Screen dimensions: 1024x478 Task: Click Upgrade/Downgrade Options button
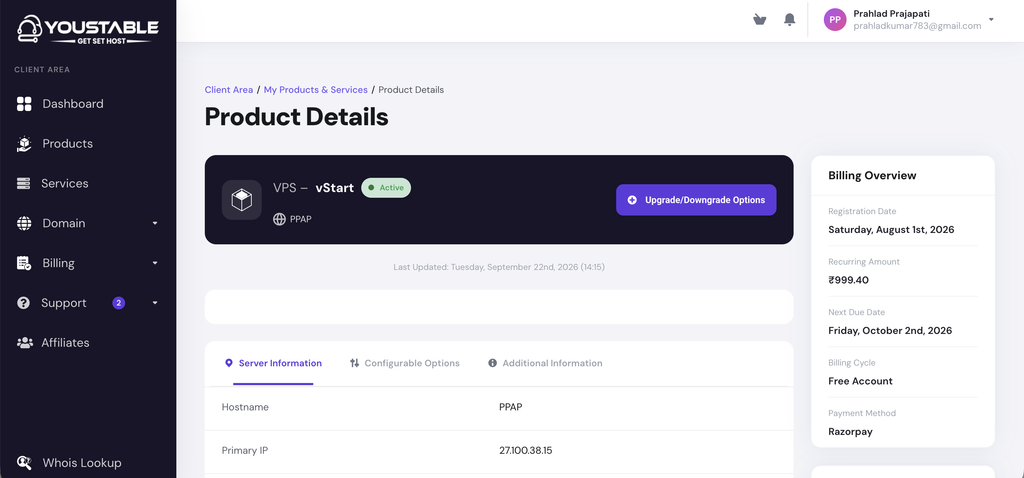(696, 200)
